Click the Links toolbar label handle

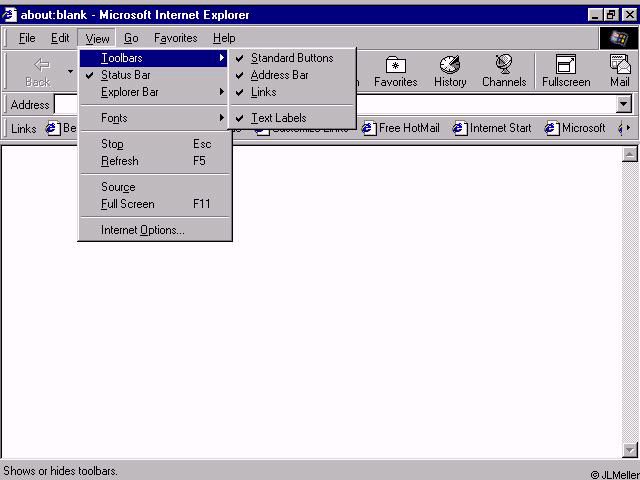click(x=23, y=129)
